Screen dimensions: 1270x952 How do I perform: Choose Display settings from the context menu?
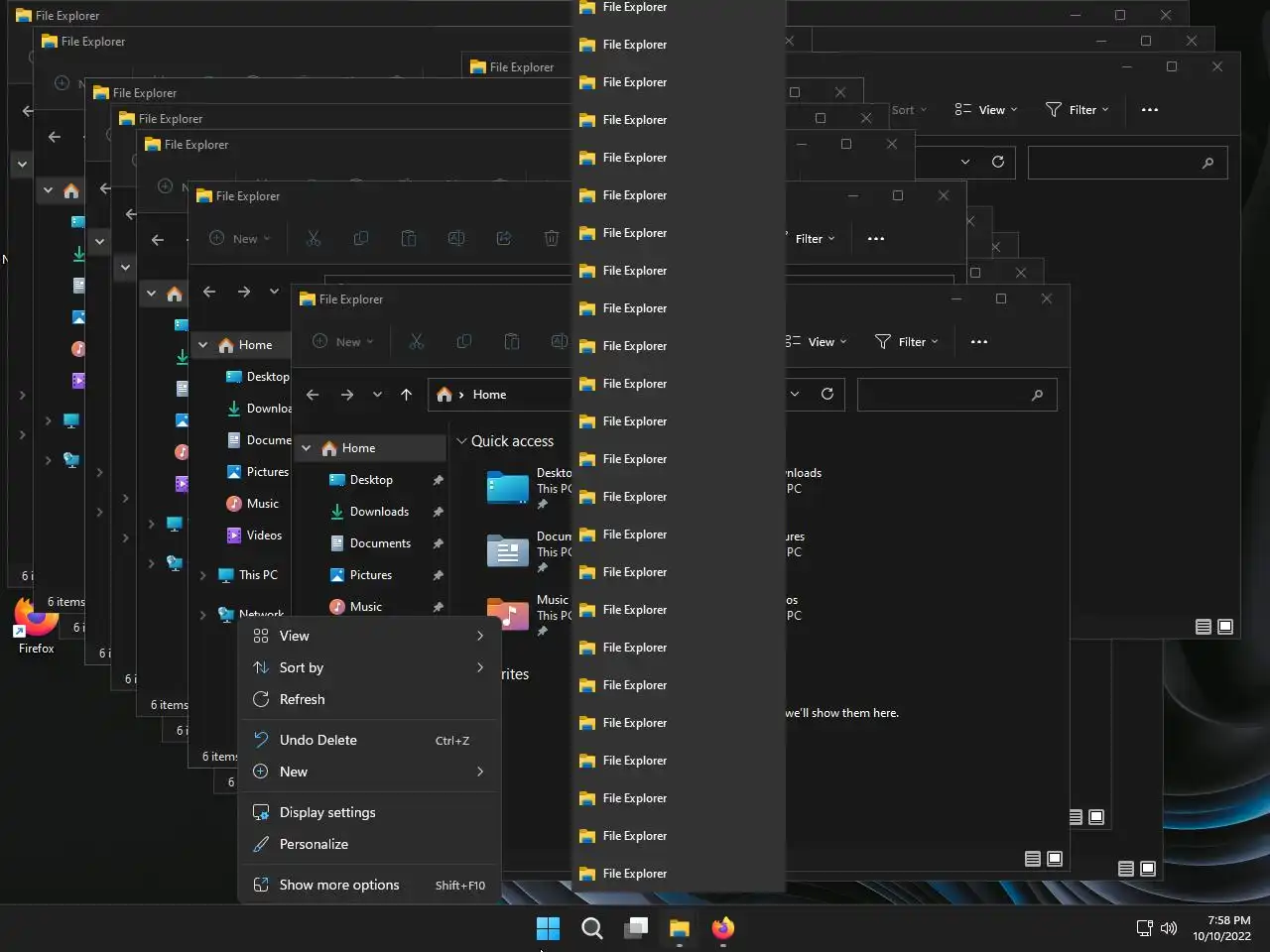(x=369, y=812)
